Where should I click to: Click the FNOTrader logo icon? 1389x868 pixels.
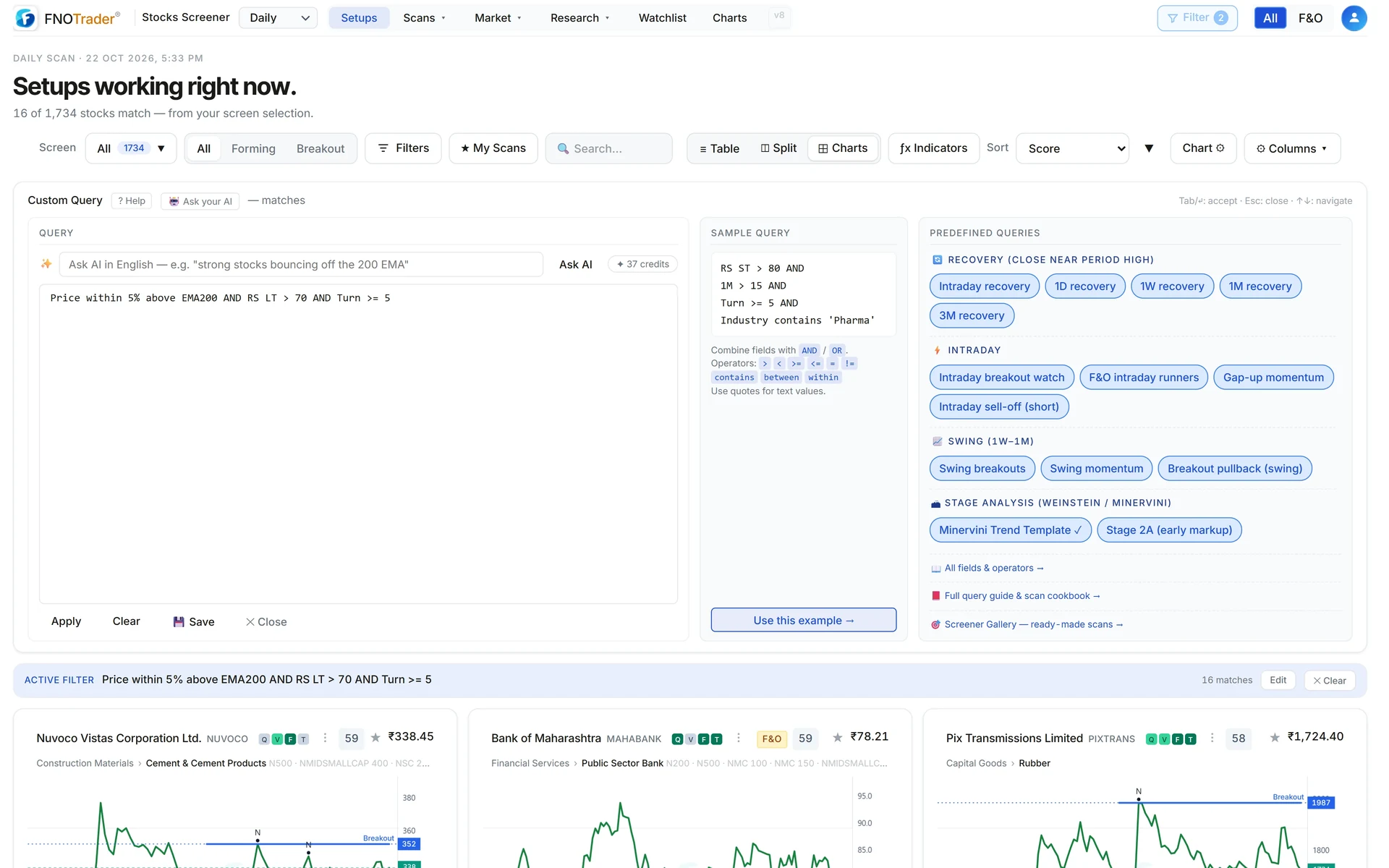[26, 18]
